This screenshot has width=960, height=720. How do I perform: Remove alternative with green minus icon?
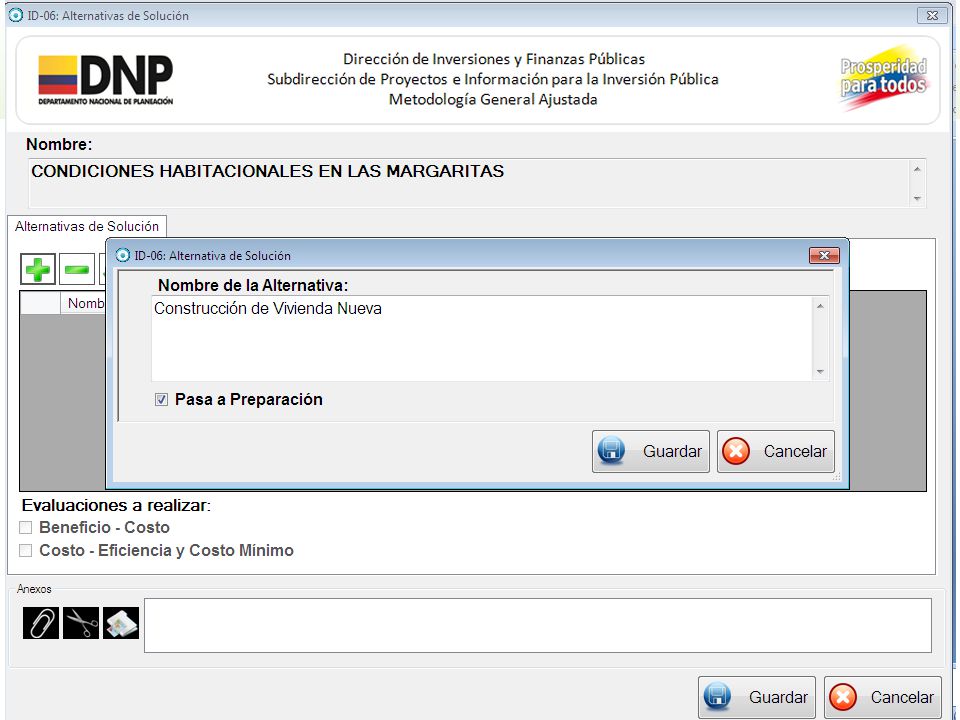pyautogui.click(x=77, y=269)
